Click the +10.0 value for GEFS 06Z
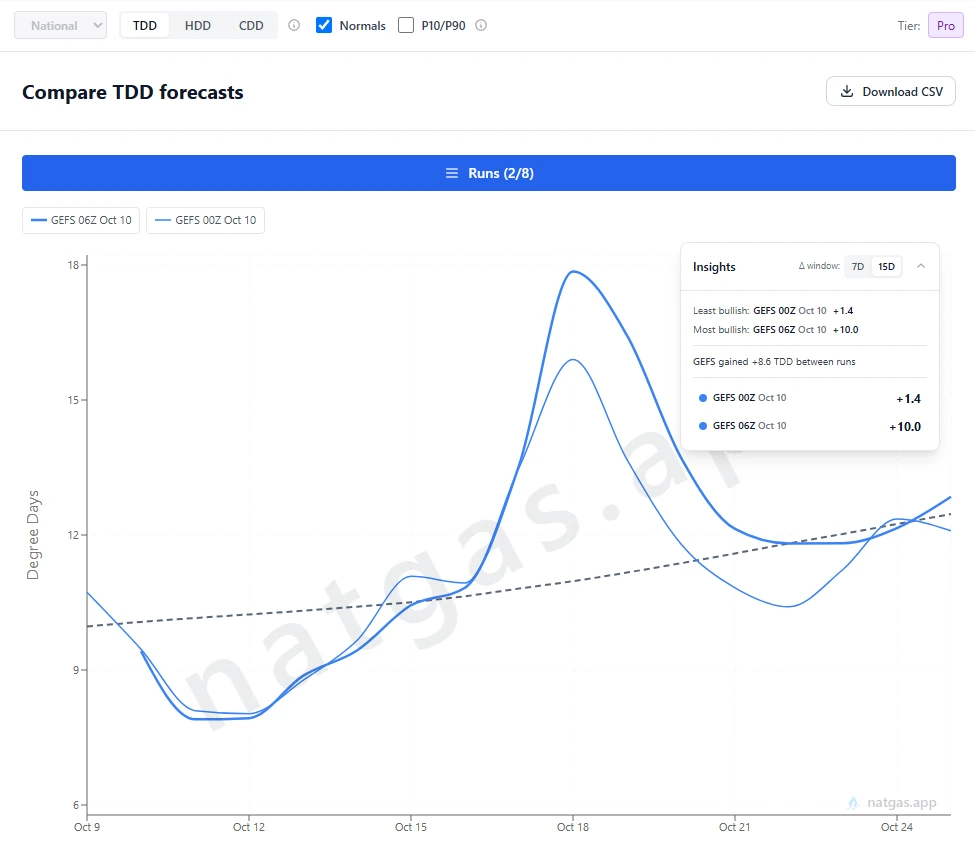975x842 pixels. [x=905, y=427]
